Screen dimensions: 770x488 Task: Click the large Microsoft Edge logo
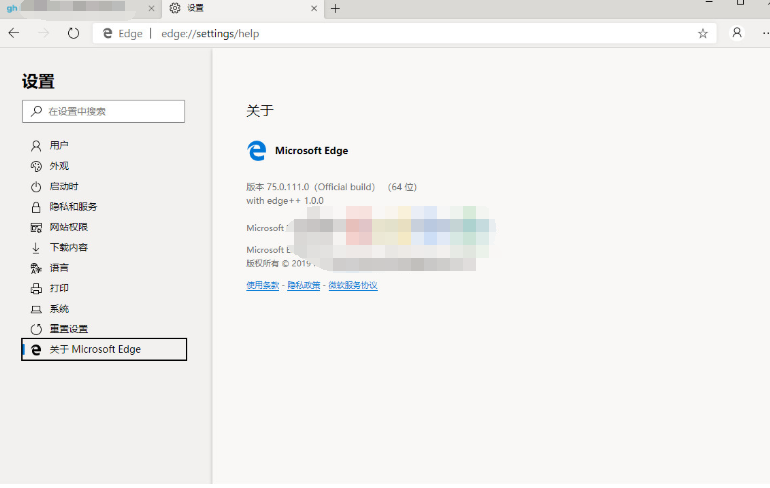point(256,151)
